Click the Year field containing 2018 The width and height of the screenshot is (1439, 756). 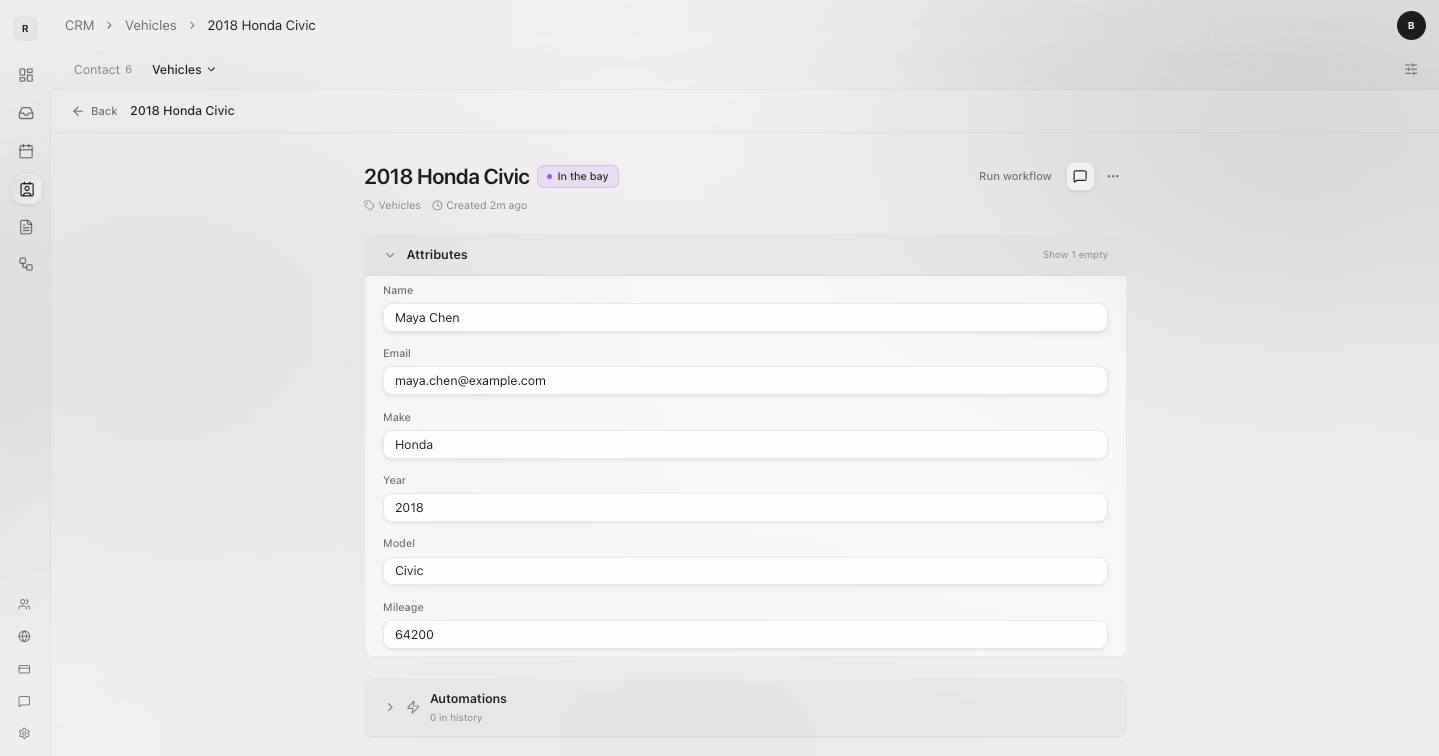[x=745, y=507]
